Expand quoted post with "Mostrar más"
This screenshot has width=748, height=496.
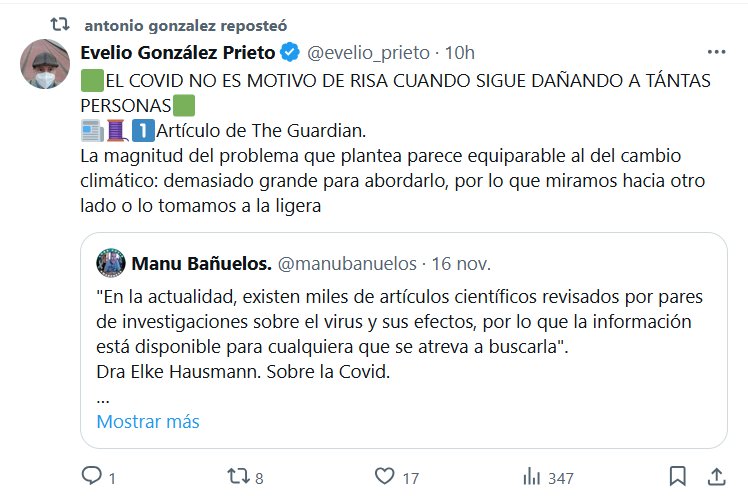148,421
